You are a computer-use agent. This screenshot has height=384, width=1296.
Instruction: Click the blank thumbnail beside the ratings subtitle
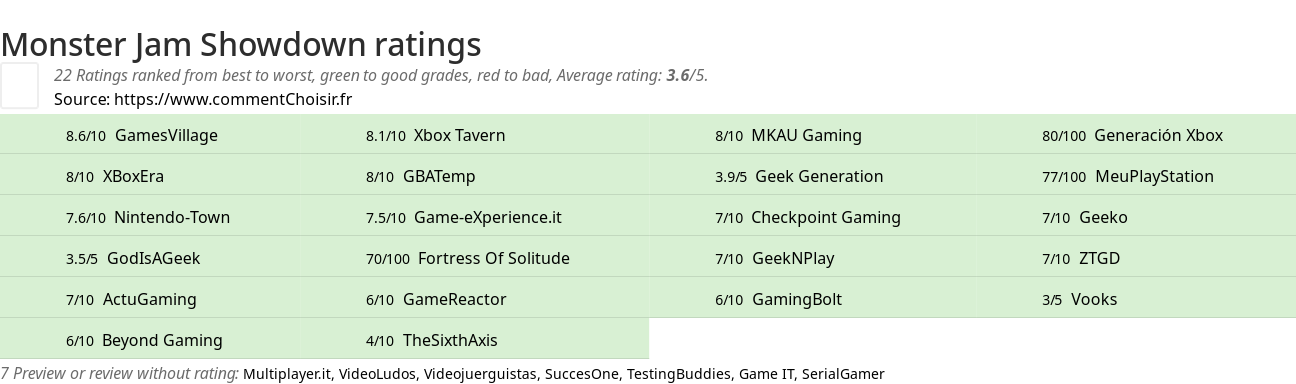19,85
